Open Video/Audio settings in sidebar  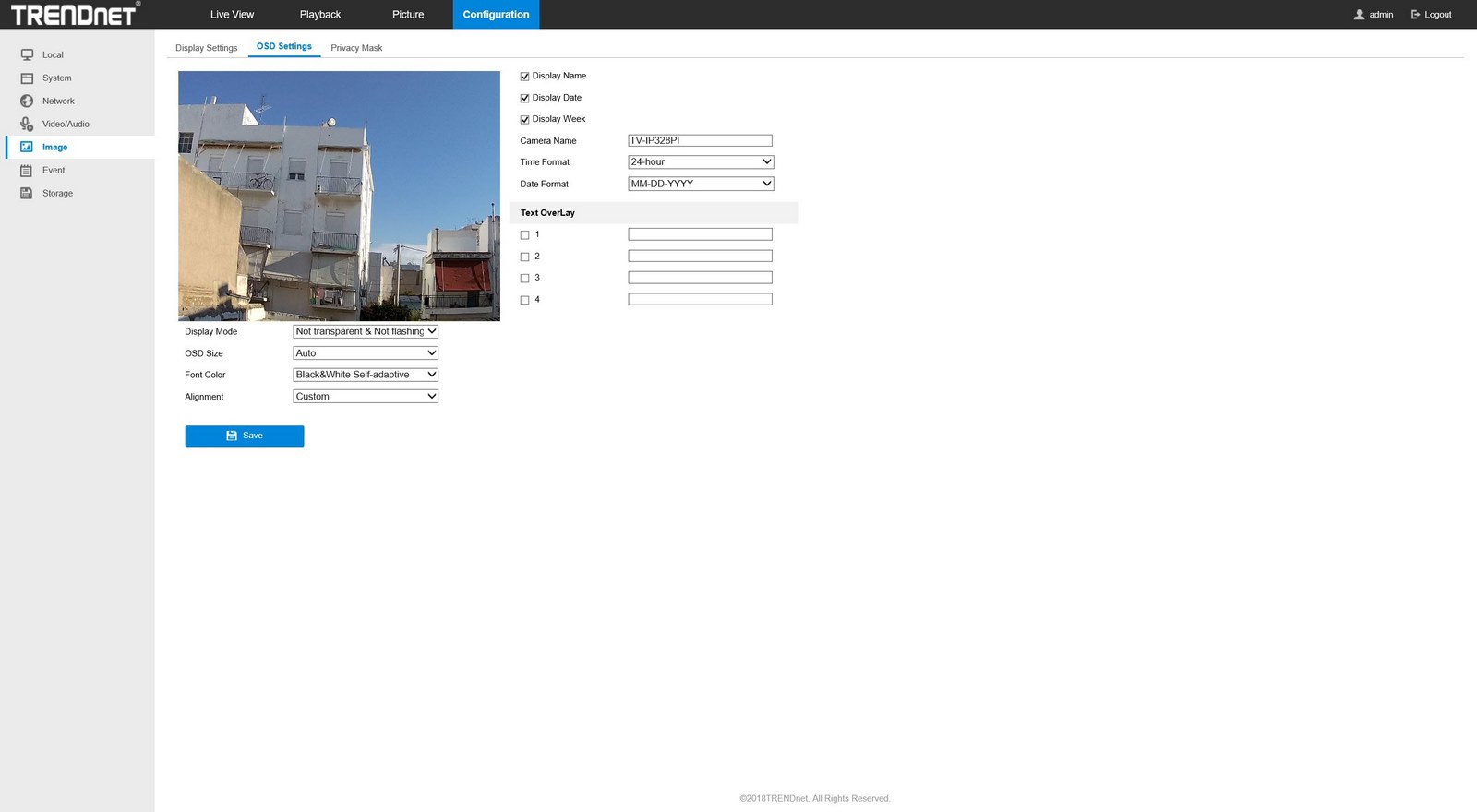(66, 125)
